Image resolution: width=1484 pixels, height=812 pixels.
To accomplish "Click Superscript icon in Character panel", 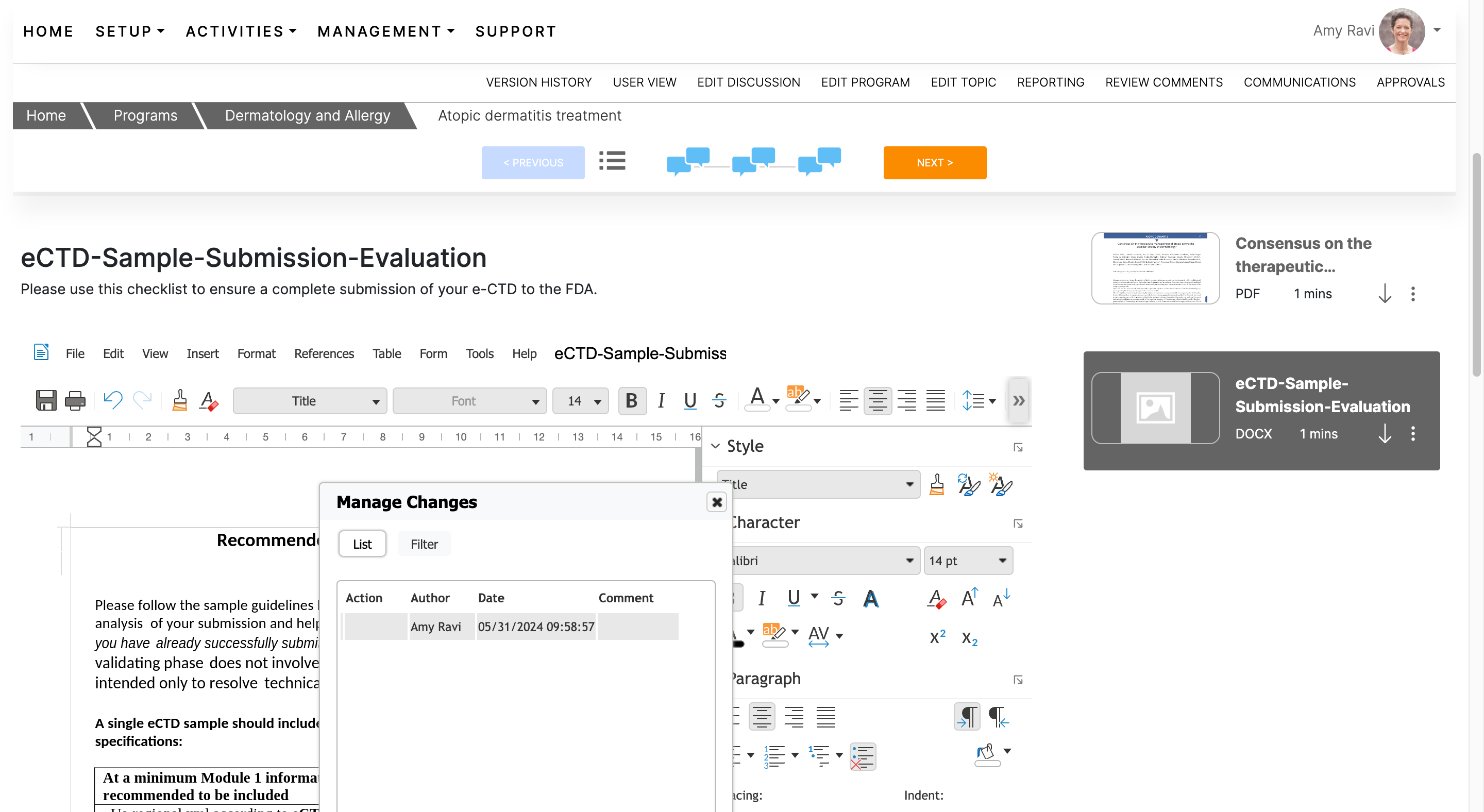I will tap(937, 636).
